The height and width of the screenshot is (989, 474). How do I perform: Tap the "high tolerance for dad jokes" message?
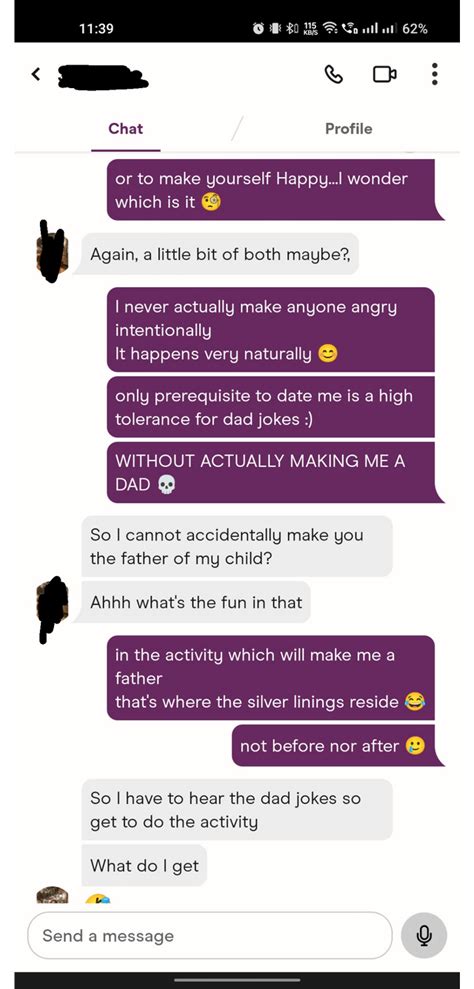pos(271,407)
